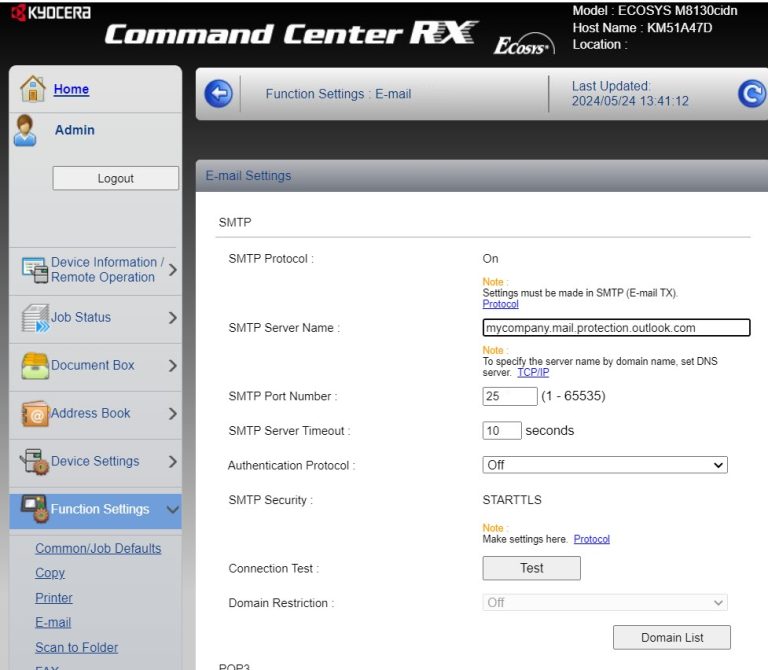Click the Job Status icon
This screenshot has height=670, width=768.
coord(35,318)
